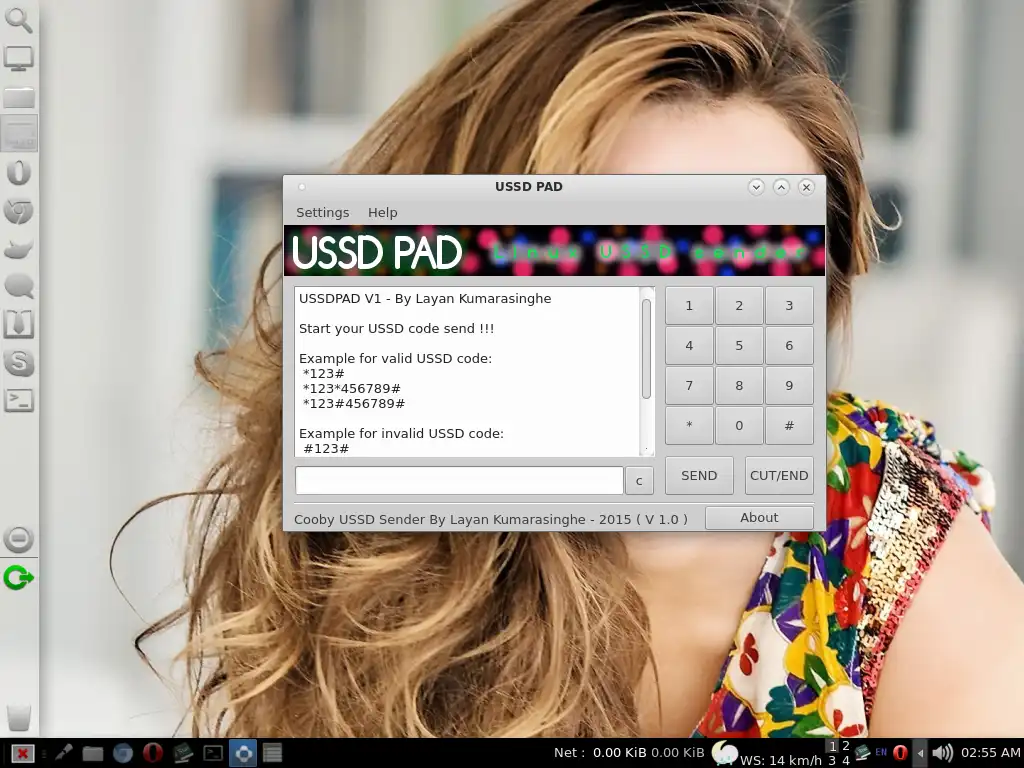Screen dimensions: 1024x768
Task: Click keypad button 4
Action: [x=689, y=345]
